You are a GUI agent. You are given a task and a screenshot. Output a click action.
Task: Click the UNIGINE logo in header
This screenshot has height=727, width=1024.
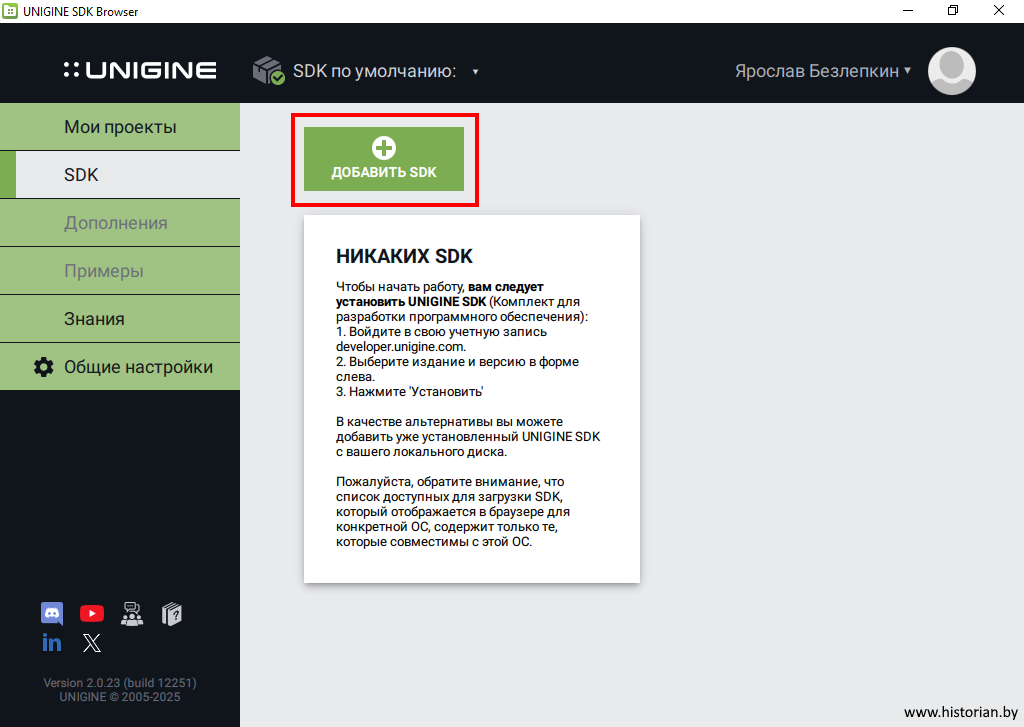pyautogui.click(x=140, y=71)
